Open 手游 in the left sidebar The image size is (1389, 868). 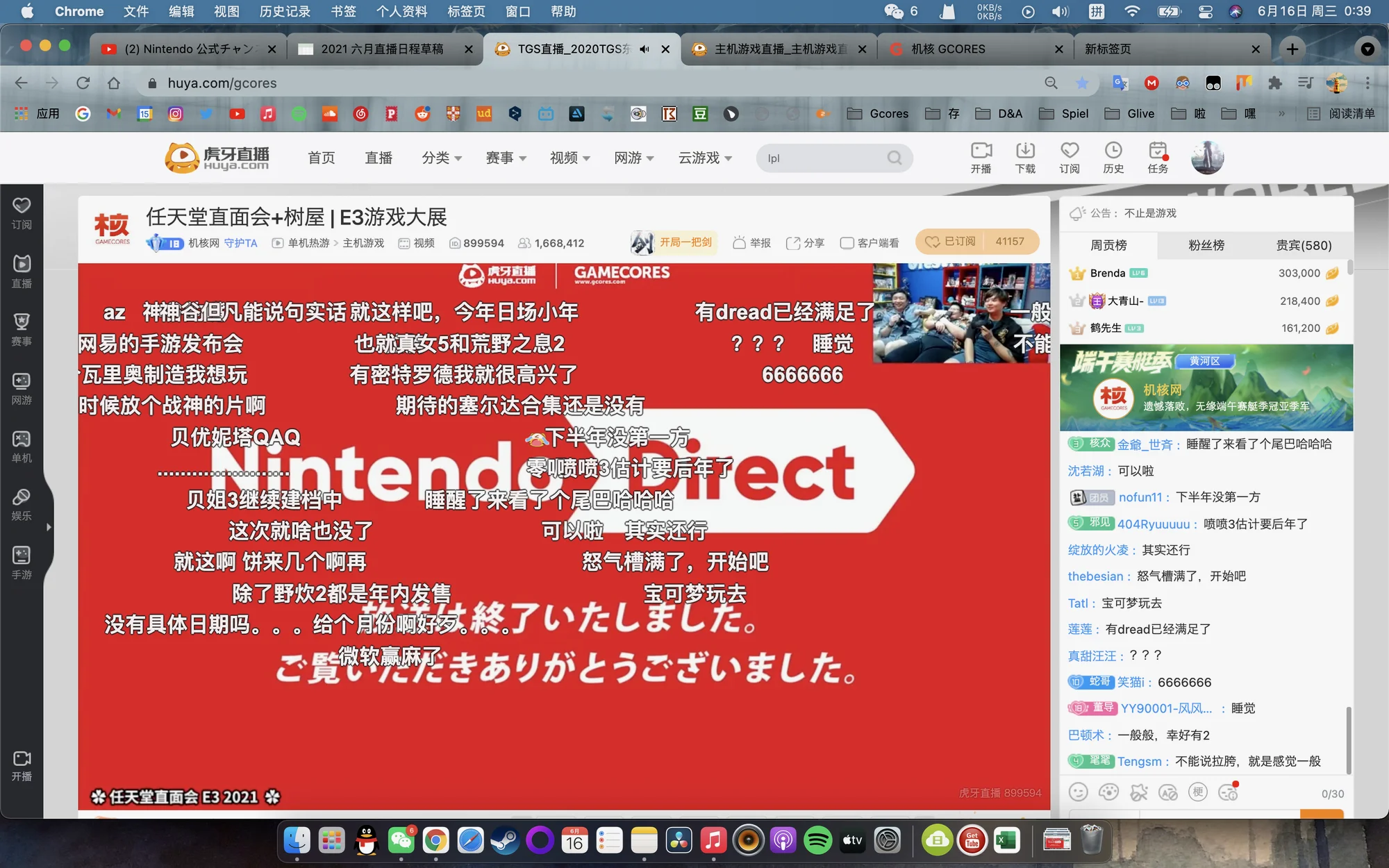tap(22, 563)
